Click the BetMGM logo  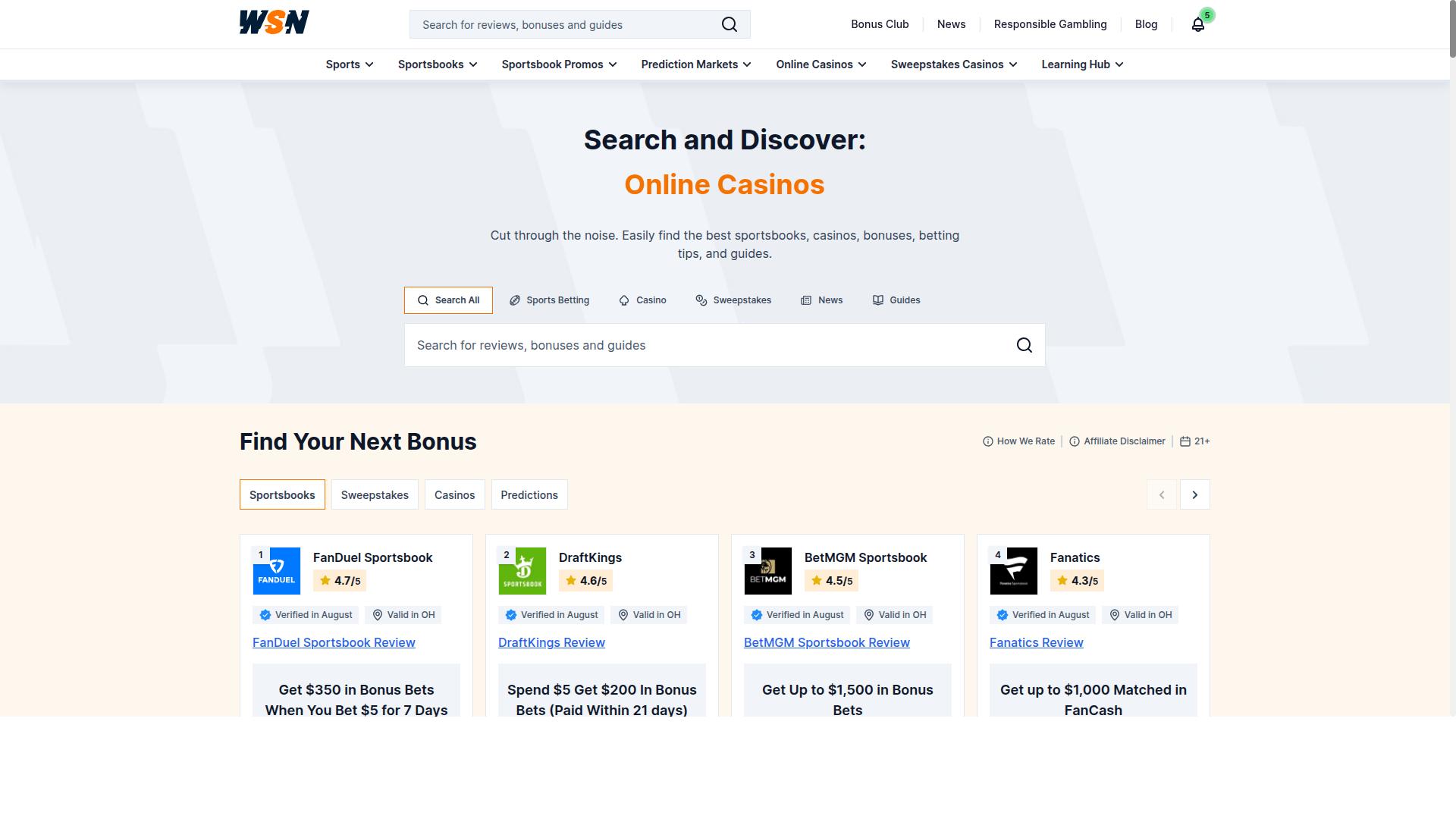tap(768, 571)
